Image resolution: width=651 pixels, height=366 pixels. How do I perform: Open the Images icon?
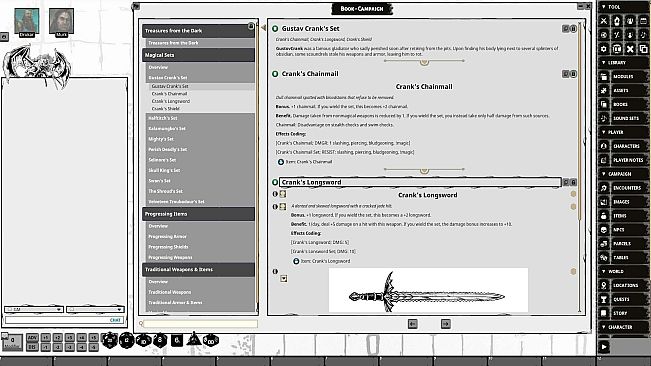point(604,202)
